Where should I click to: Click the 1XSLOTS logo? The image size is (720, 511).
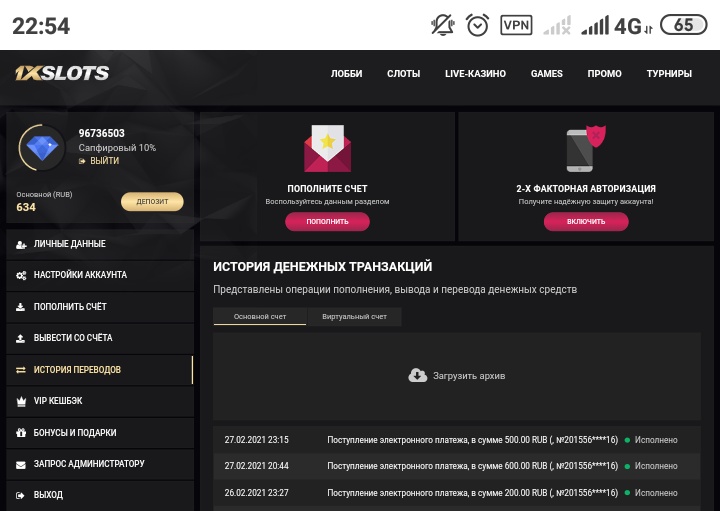tap(62, 73)
